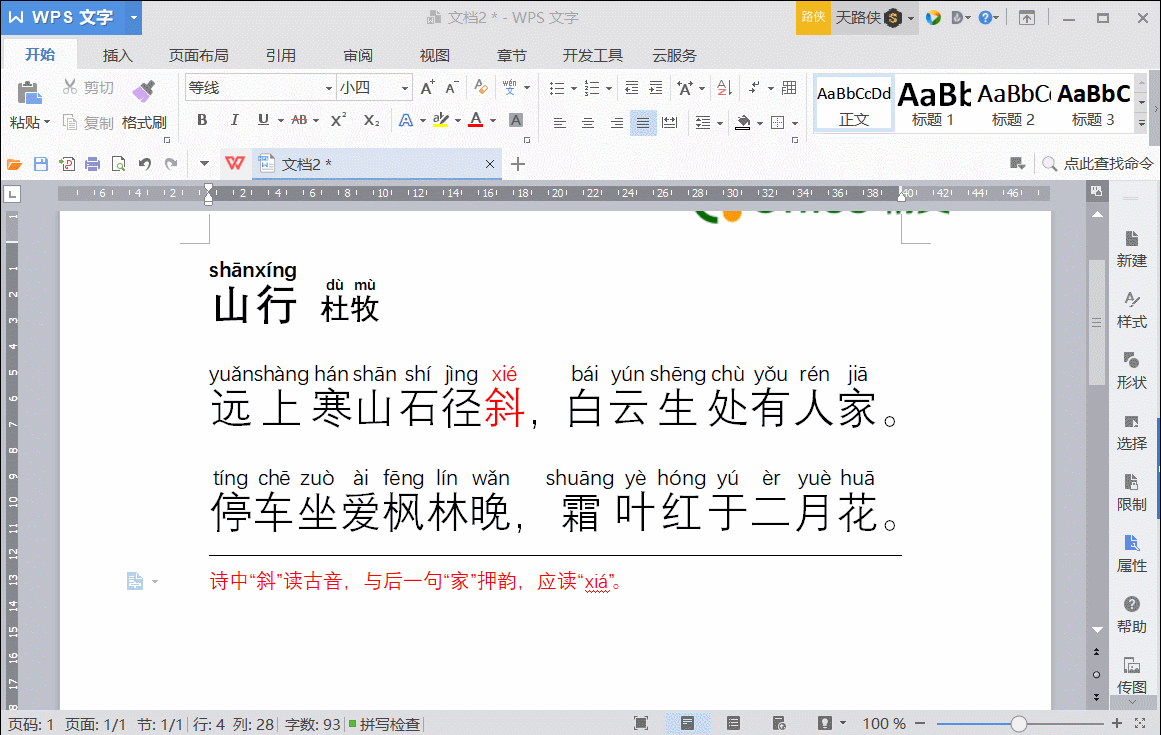The image size is (1161, 735).
Task: Switch to the 引用 tab
Action: pos(281,56)
